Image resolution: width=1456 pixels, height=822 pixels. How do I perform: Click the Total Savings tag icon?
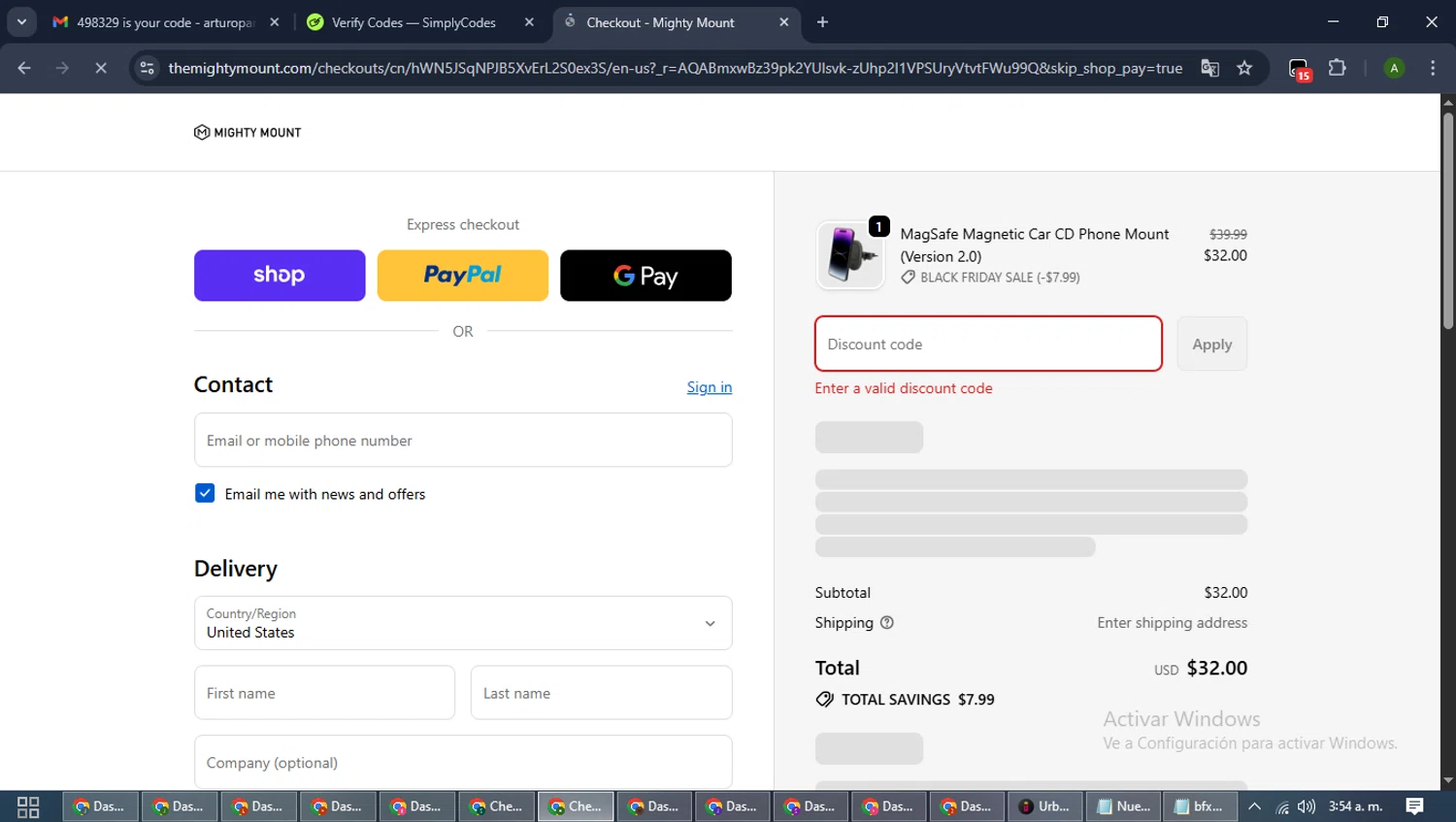[825, 700]
